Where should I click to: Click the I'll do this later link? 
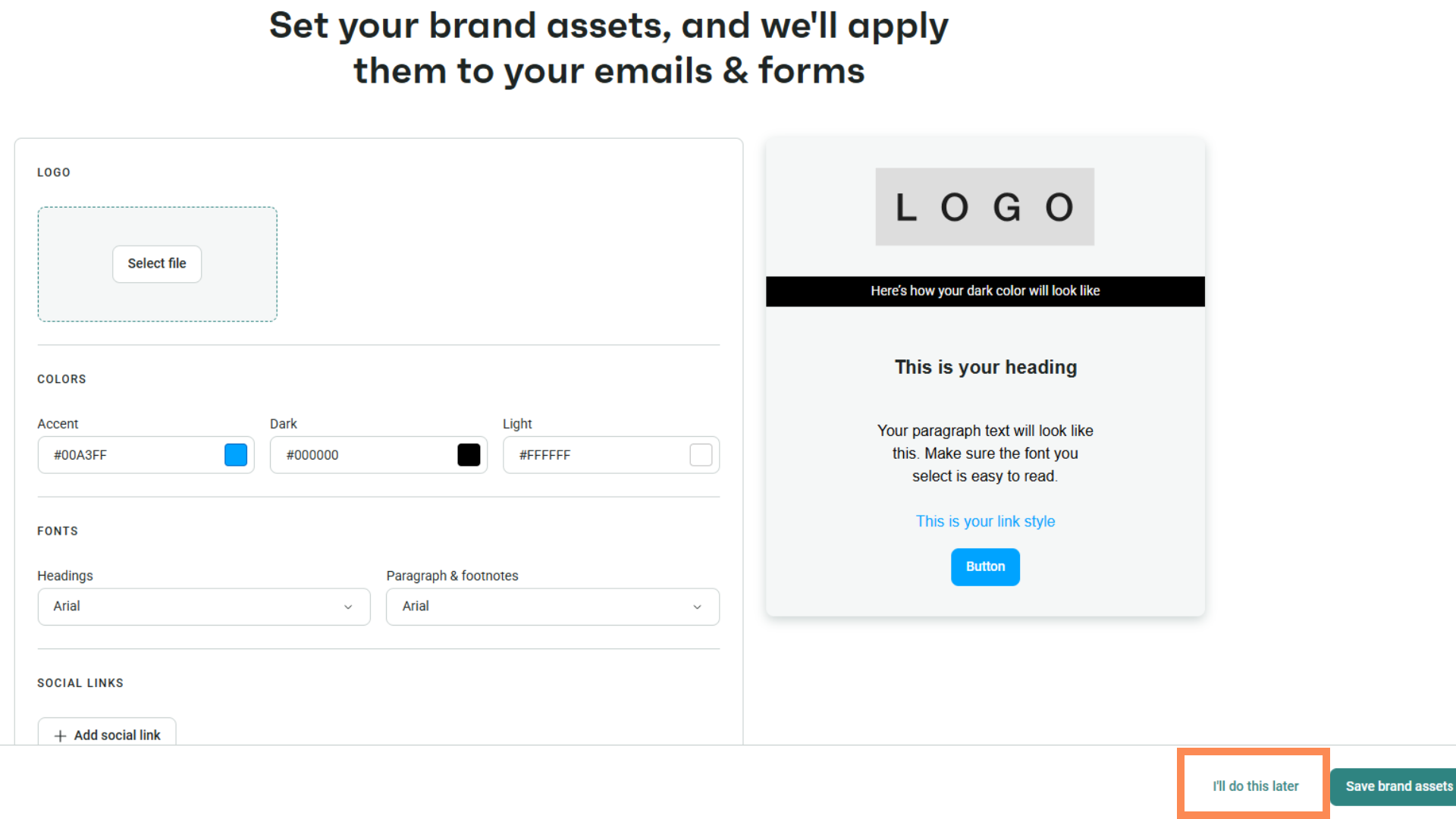click(x=1255, y=786)
